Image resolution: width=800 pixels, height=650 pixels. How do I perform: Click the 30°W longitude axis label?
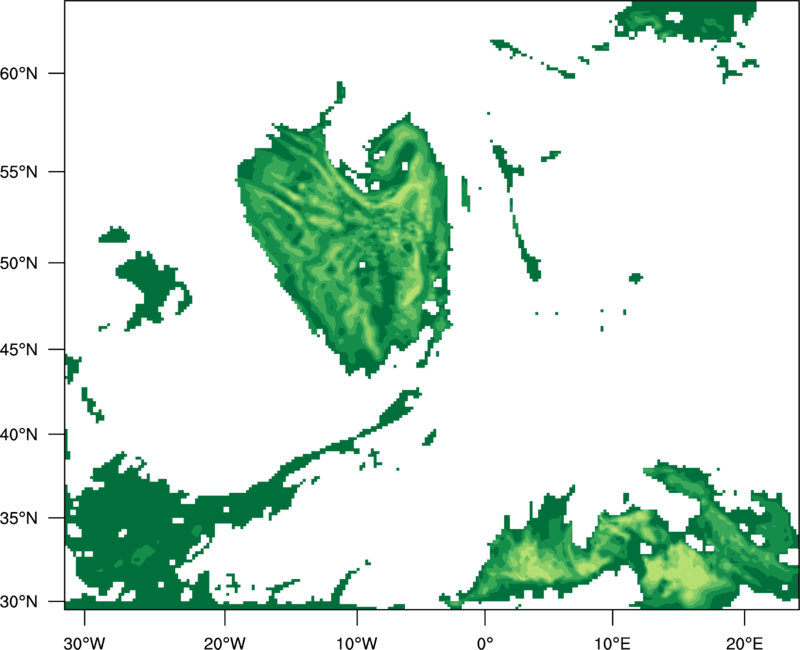(x=84, y=643)
